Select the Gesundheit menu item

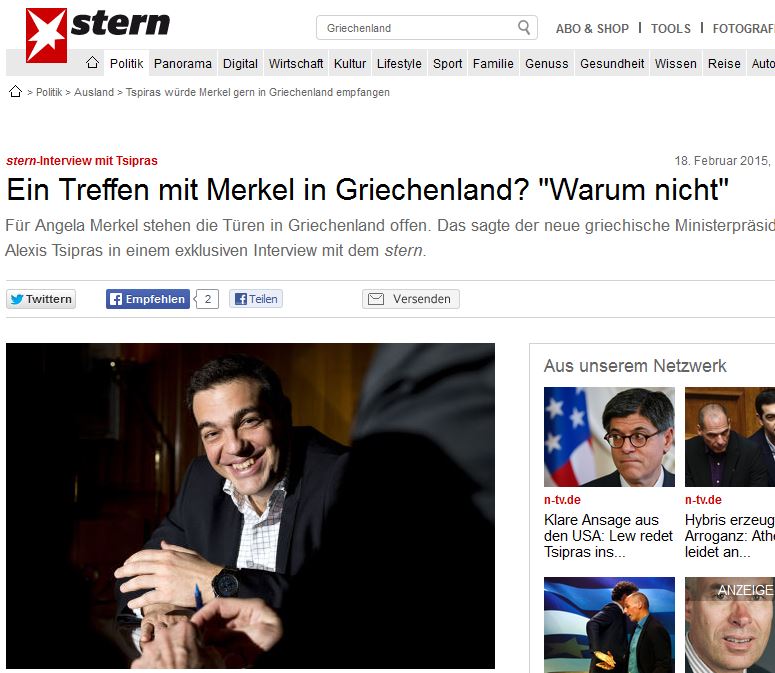612,63
